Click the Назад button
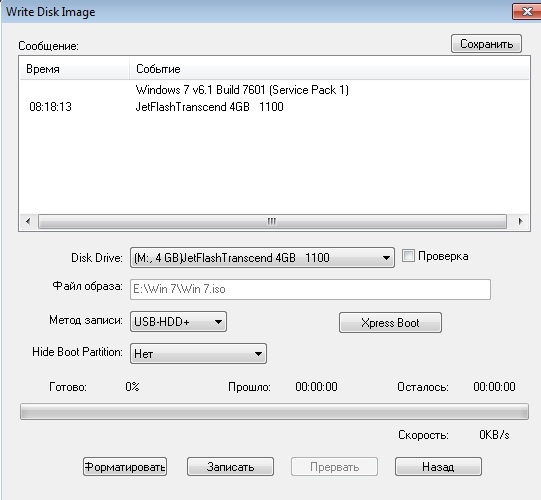The image size is (541, 500). tap(438, 467)
